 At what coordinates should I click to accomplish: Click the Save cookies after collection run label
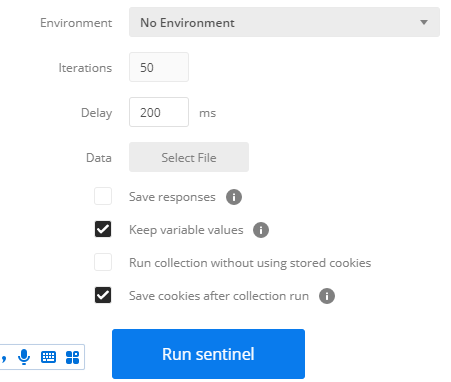point(219,296)
